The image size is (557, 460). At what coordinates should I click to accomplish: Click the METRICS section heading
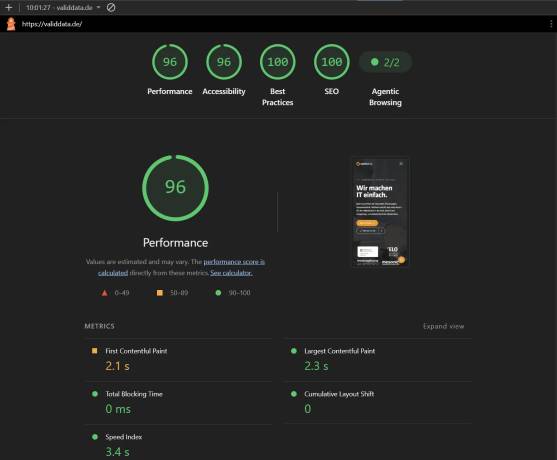pyautogui.click(x=99, y=326)
